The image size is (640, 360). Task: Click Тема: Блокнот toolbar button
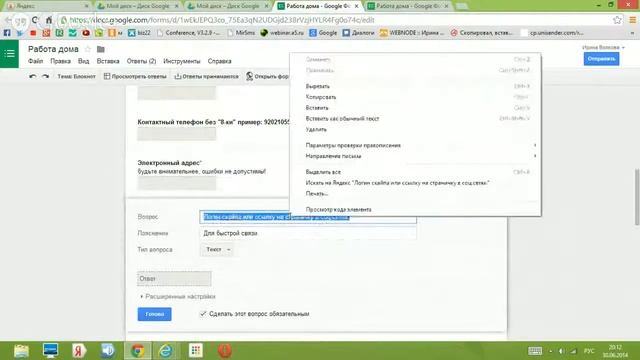(76, 76)
